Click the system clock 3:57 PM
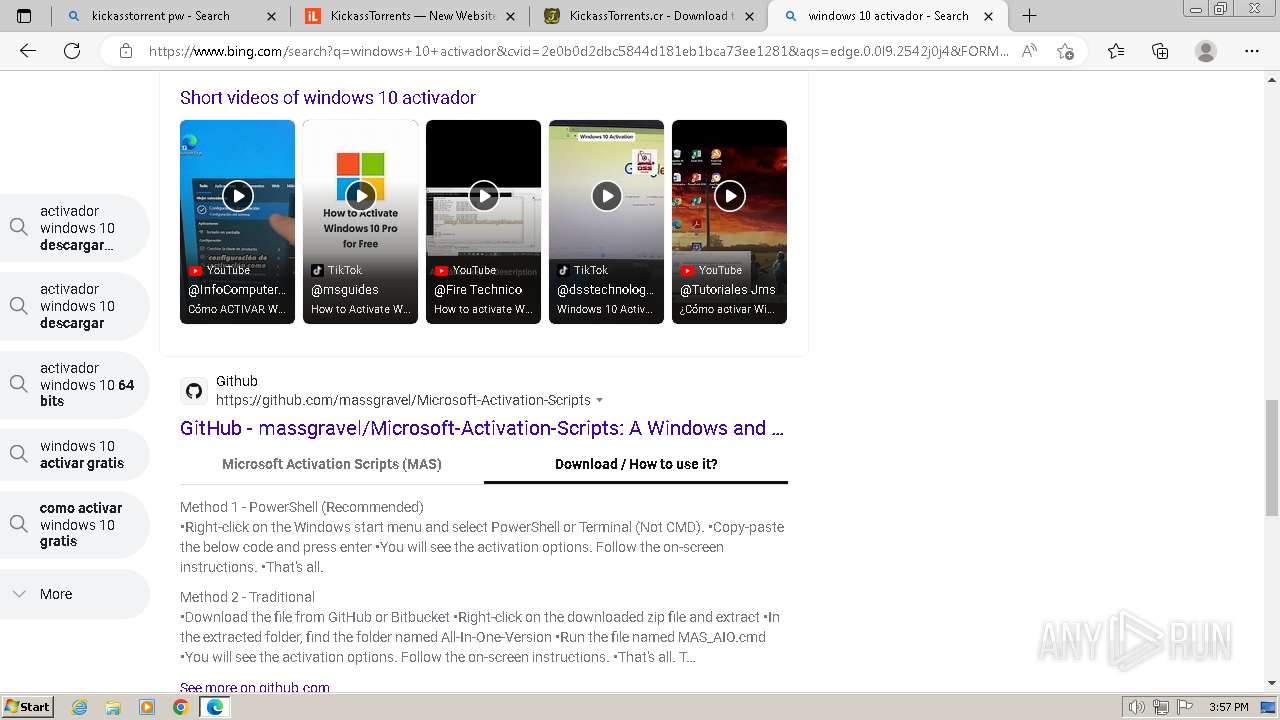Image resolution: width=1280 pixels, height=720 pixels. click(1228, 707)
